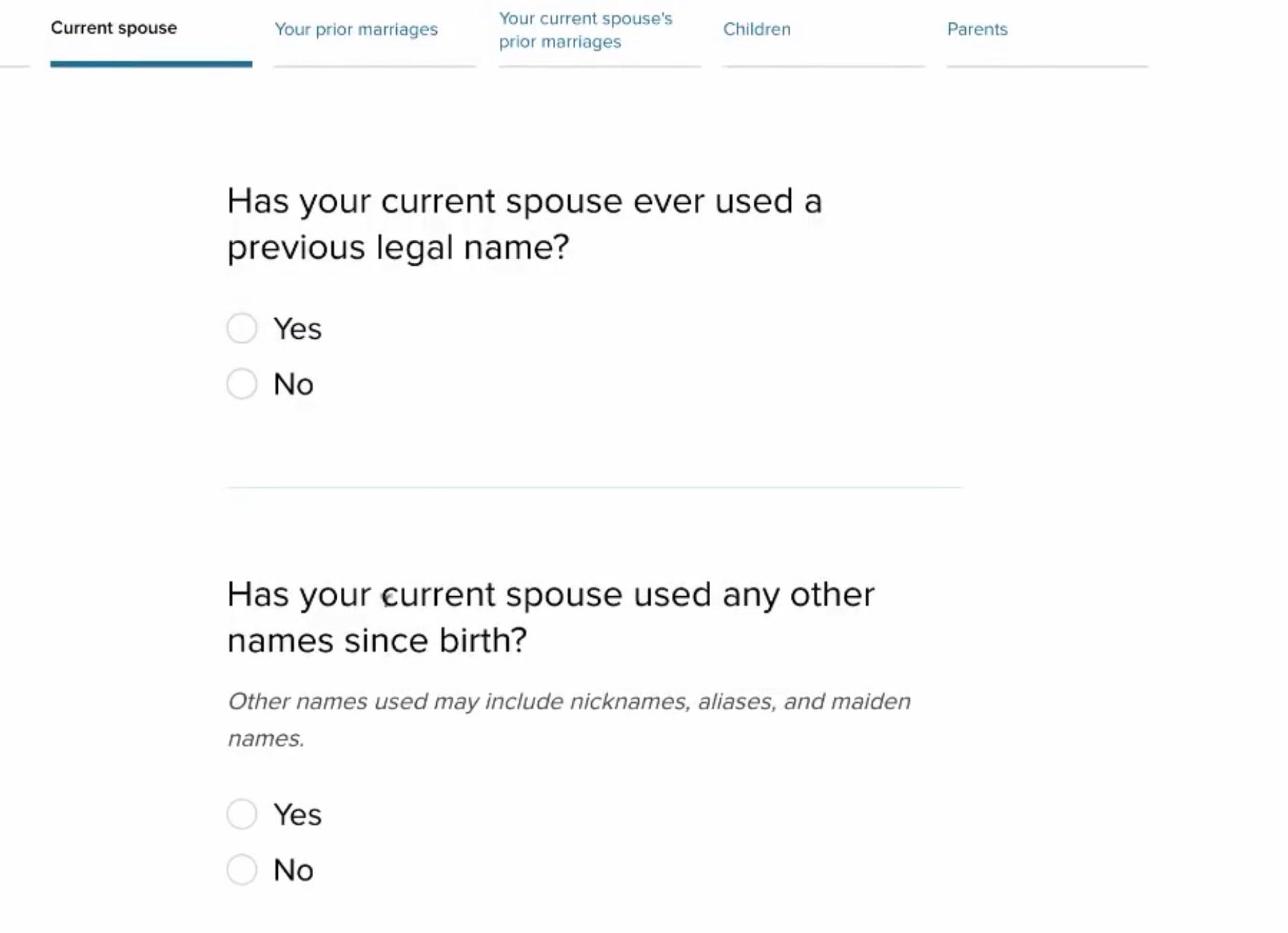Choose Yes radio circle for other names since birth

point(242,814)
